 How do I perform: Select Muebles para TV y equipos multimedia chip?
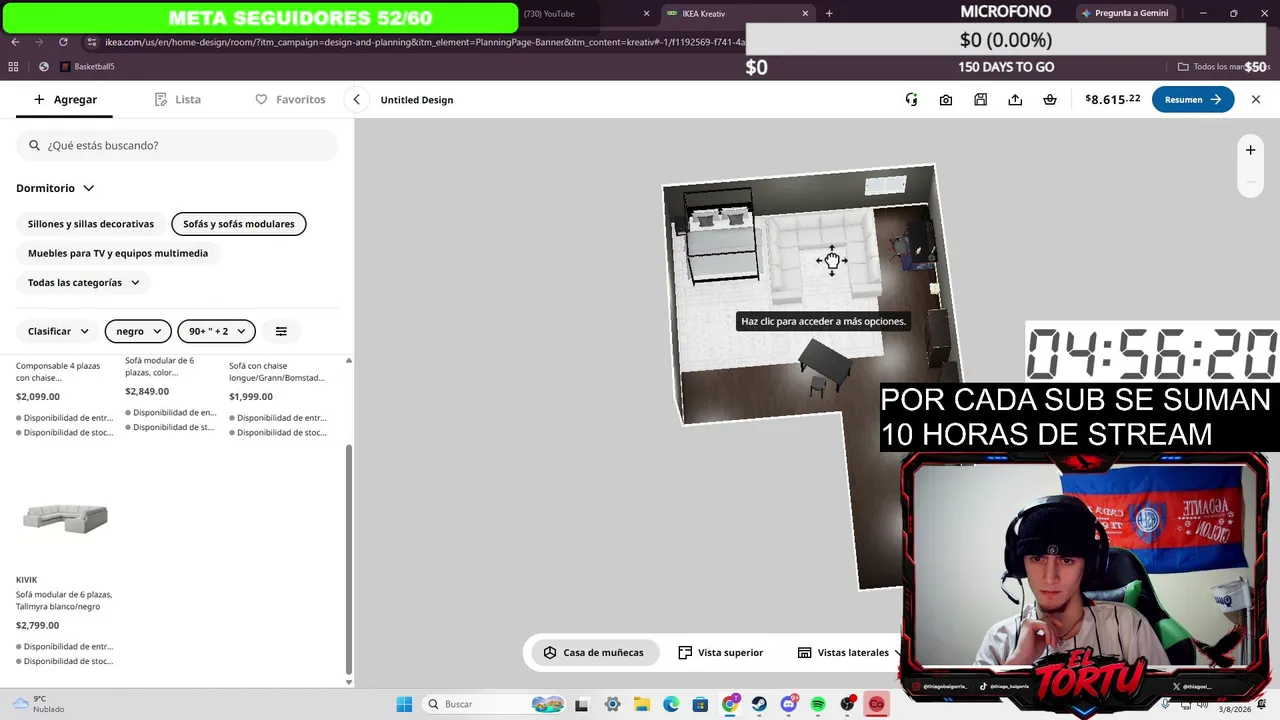pyautogui.click(x=118, y=253)
